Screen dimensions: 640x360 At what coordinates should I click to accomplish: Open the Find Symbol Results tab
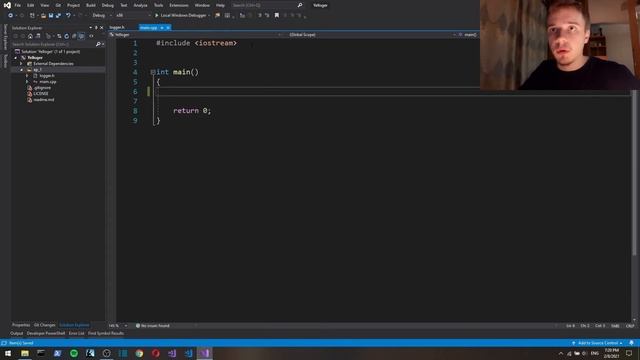[106, 333]
